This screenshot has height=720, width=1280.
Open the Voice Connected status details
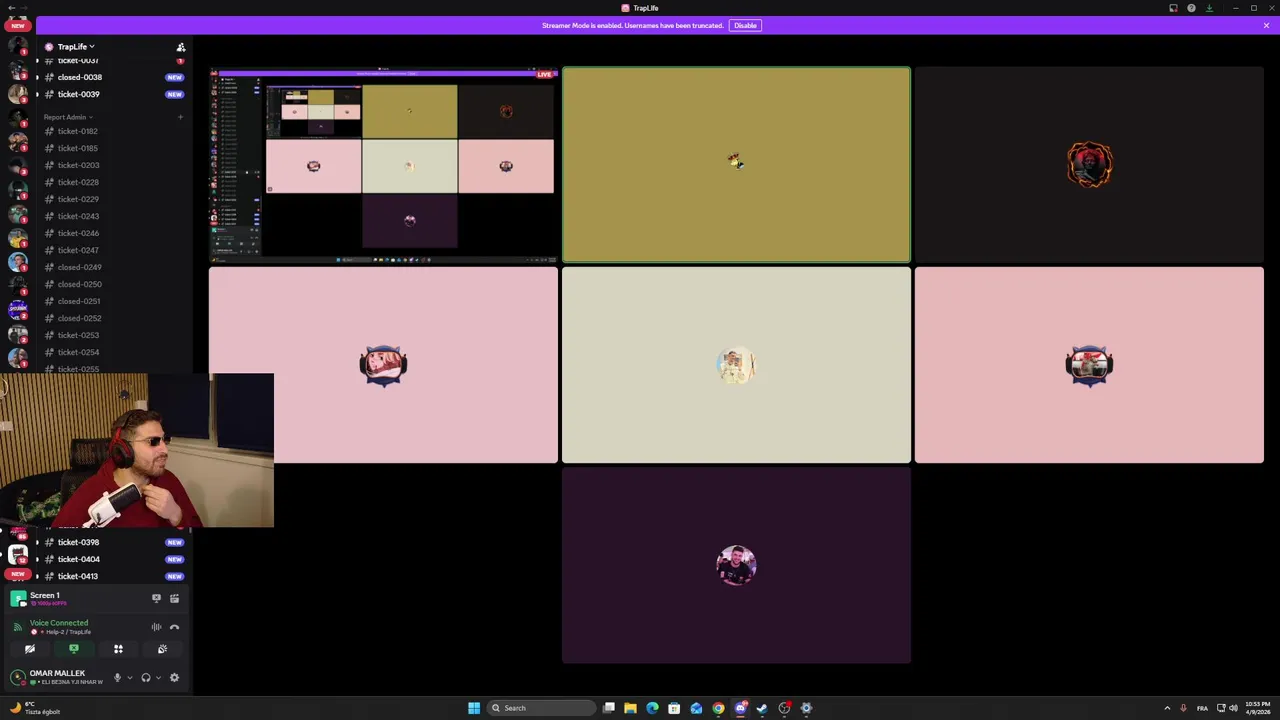pos(59,623)
